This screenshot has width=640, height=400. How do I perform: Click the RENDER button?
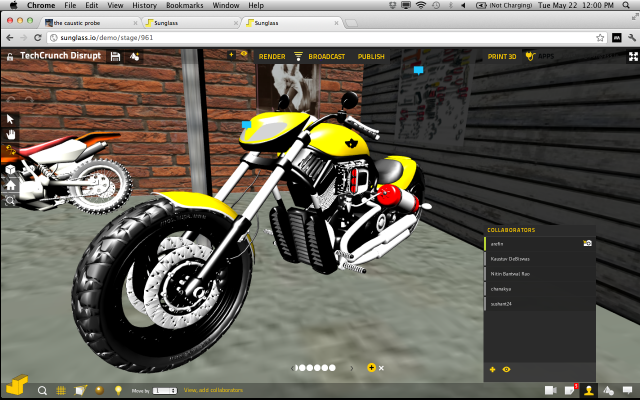[x=272, y=57]
